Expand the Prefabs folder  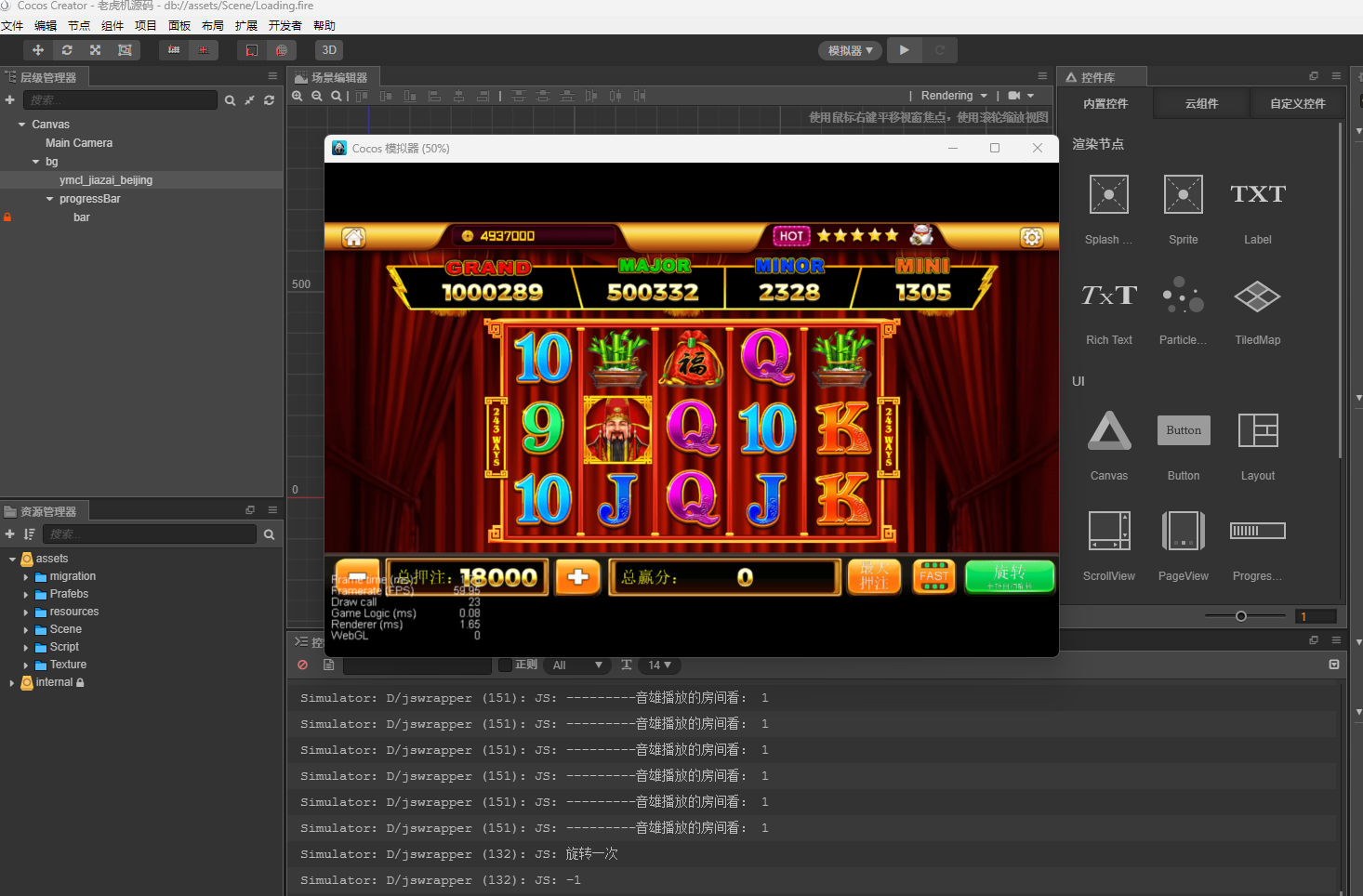26,595
